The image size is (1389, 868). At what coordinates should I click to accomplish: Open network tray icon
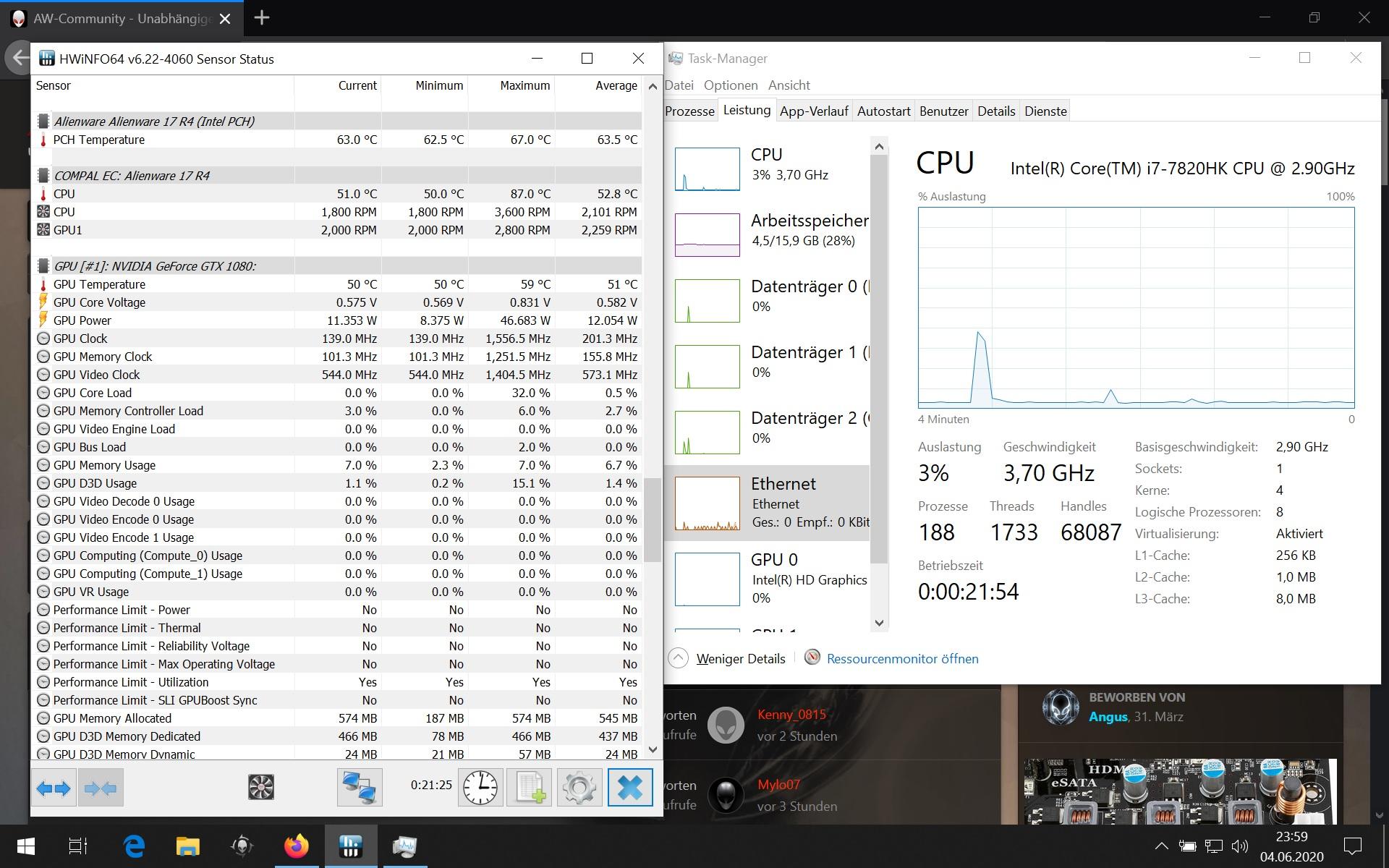(1214, 846)
